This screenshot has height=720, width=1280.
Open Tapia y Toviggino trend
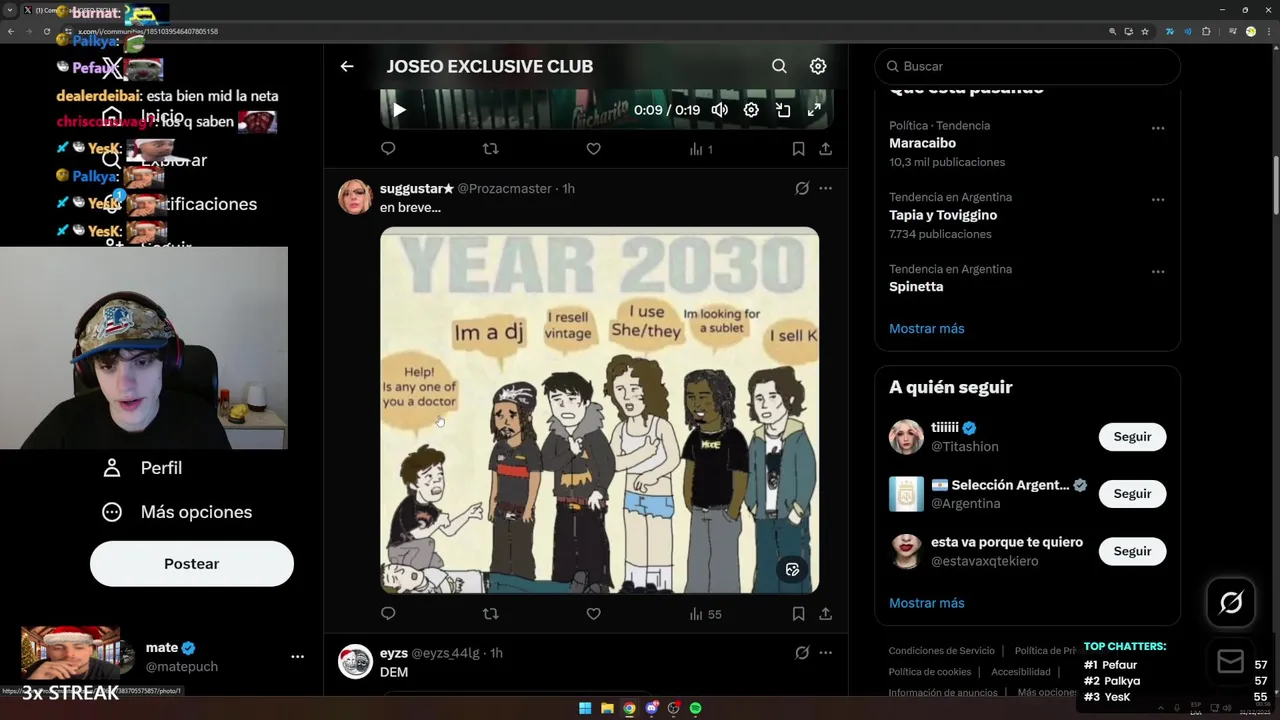[943, 215]
